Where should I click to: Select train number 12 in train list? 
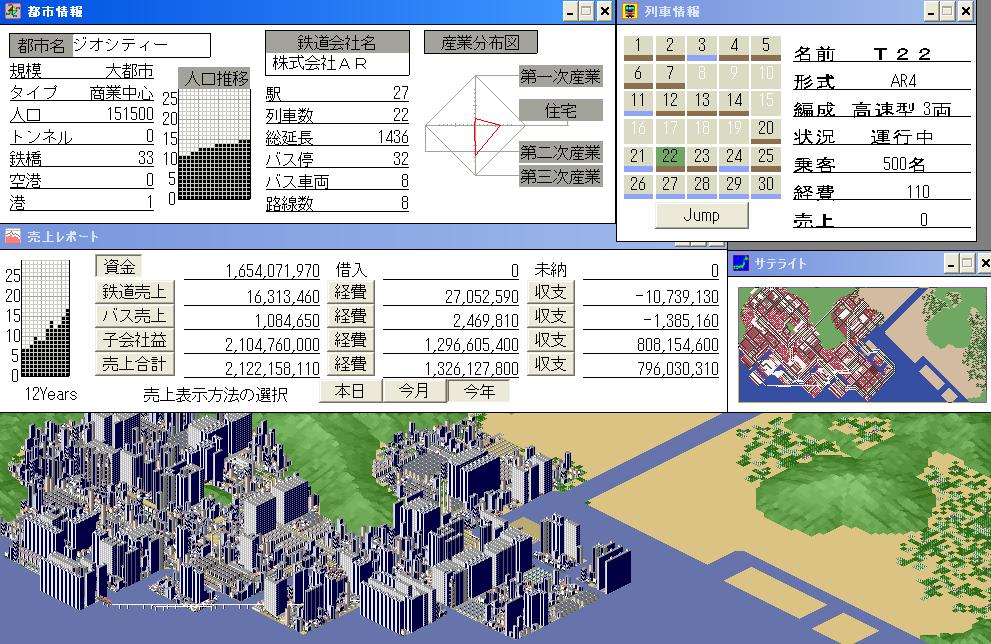(670, 102)
